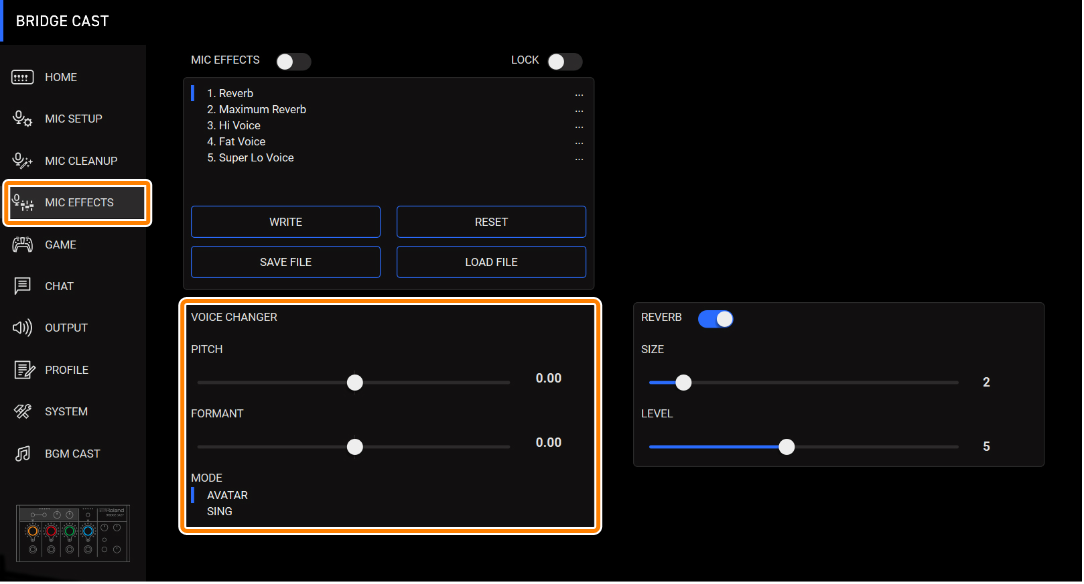Select preset 1. Reverb
The height and width of the screenshot is (584, 1084).
230,93
